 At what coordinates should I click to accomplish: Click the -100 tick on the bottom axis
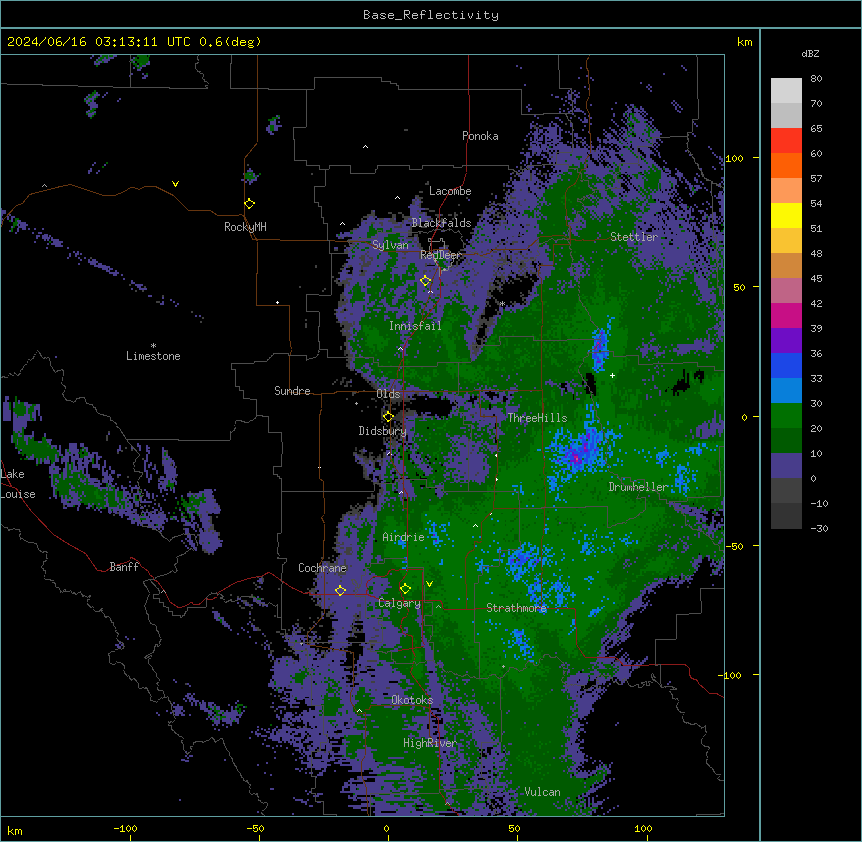pos(125,828)
